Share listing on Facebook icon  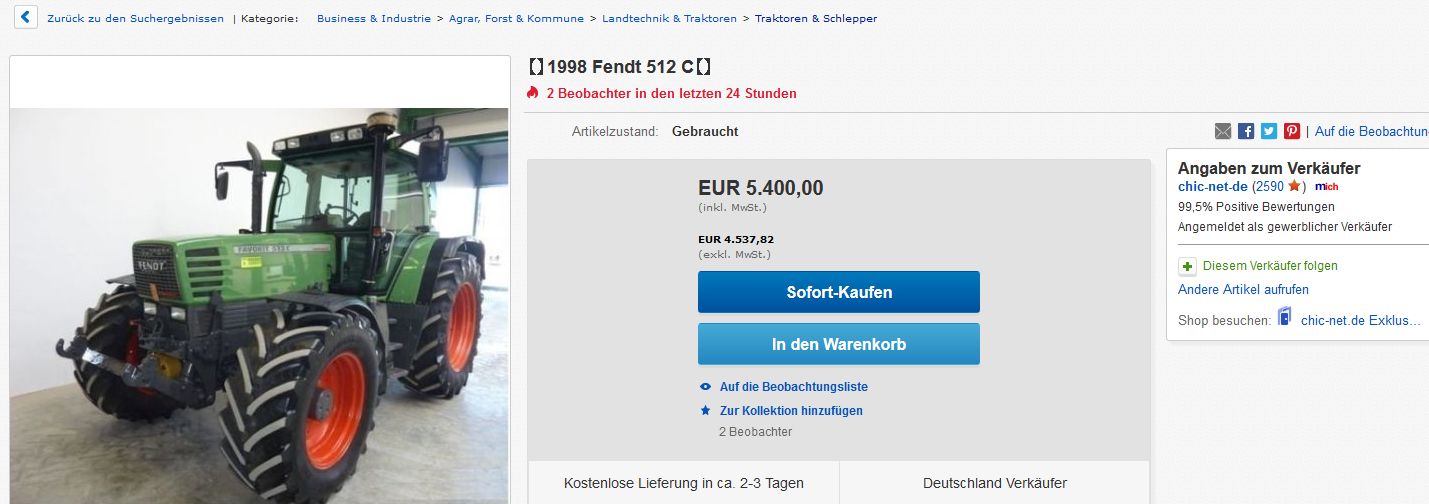(1246, 131)
